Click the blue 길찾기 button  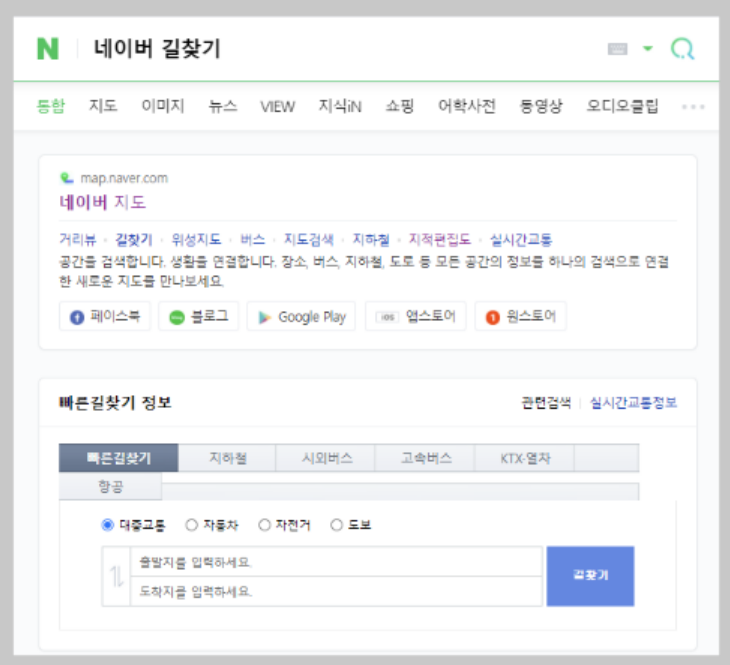click(x=590, y=576)
